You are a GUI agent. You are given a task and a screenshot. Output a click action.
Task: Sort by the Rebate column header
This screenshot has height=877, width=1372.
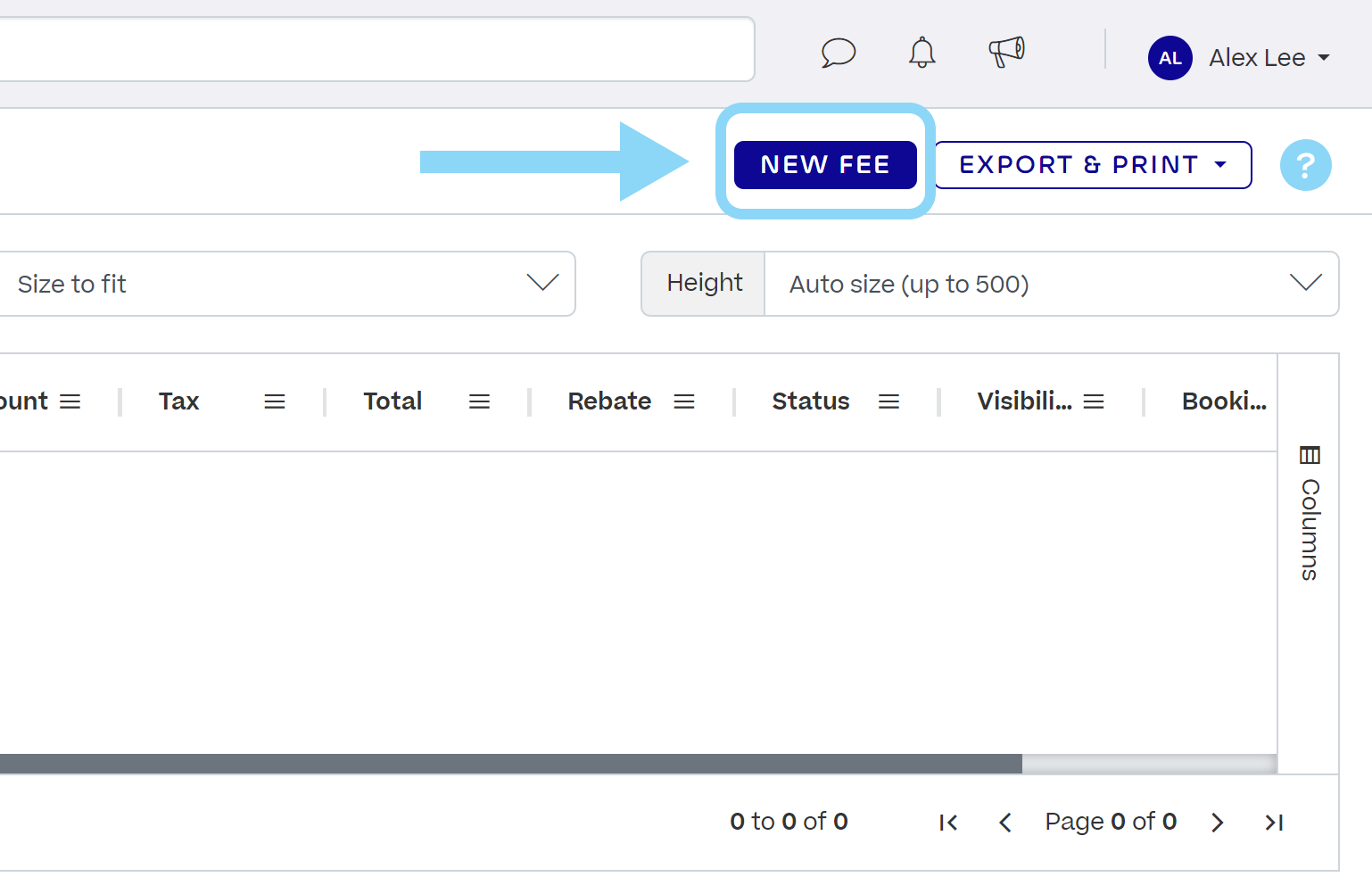click(609, 401)
